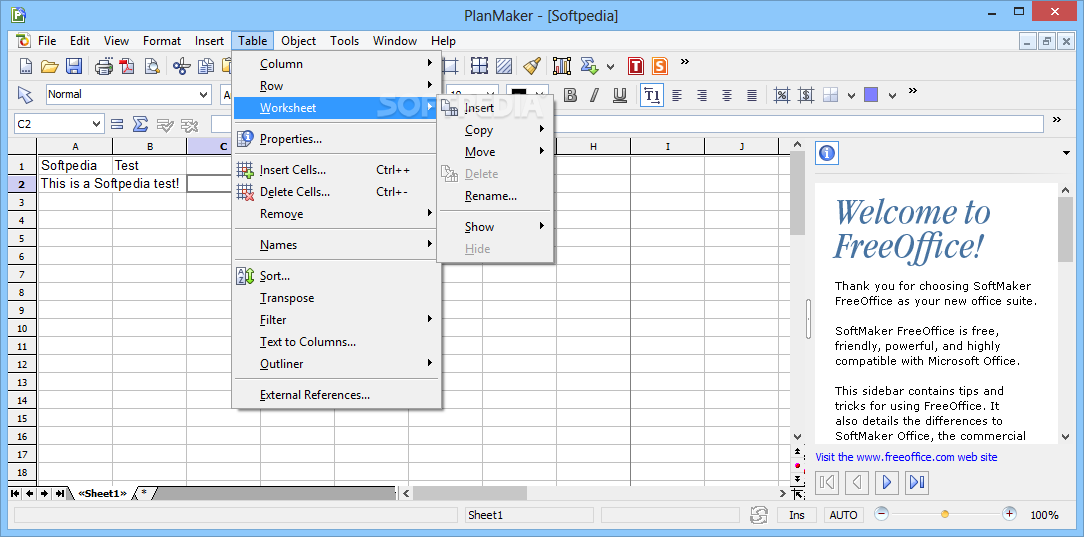Screen dimensions: 1084x537
Task: Create a new document with the blank page icon
Action: click(x=26, y=66)
